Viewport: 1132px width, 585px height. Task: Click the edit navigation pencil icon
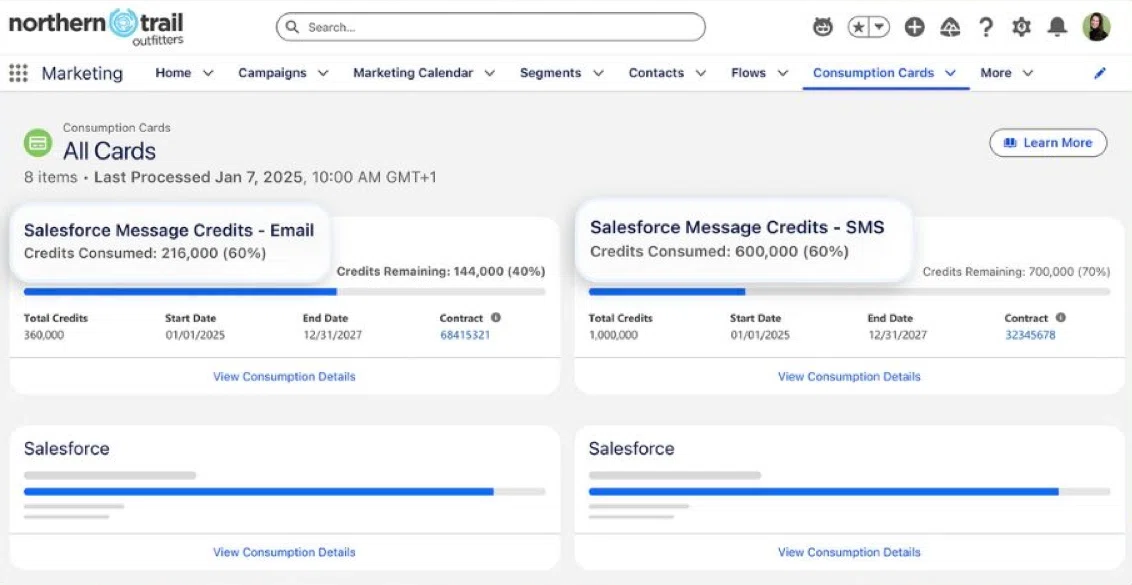pyautogui.click(x=1100, y=73)
